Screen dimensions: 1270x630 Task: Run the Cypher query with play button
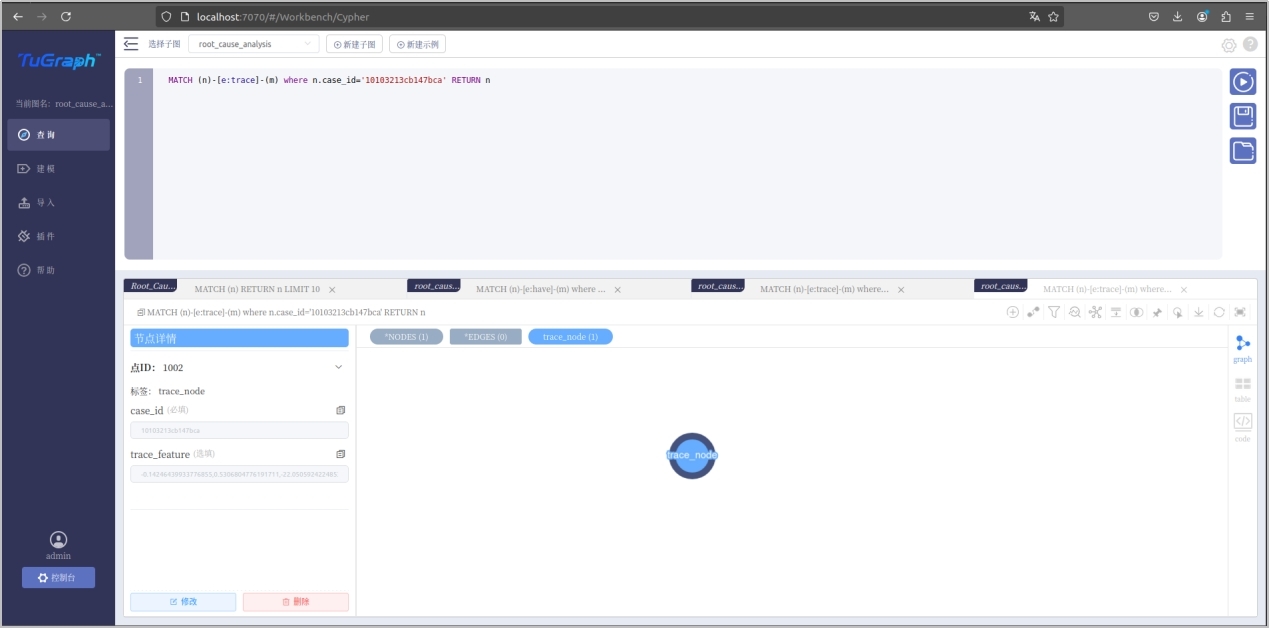click(x=1242, y=82)
